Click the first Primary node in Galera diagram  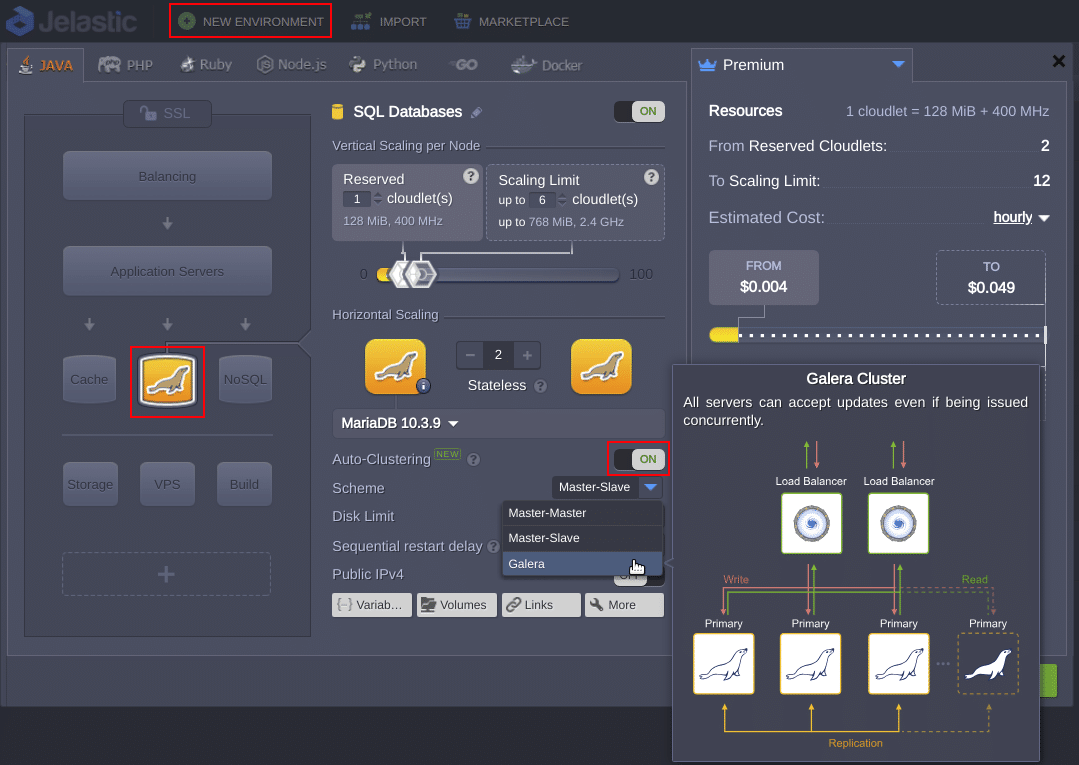(724, 664)
